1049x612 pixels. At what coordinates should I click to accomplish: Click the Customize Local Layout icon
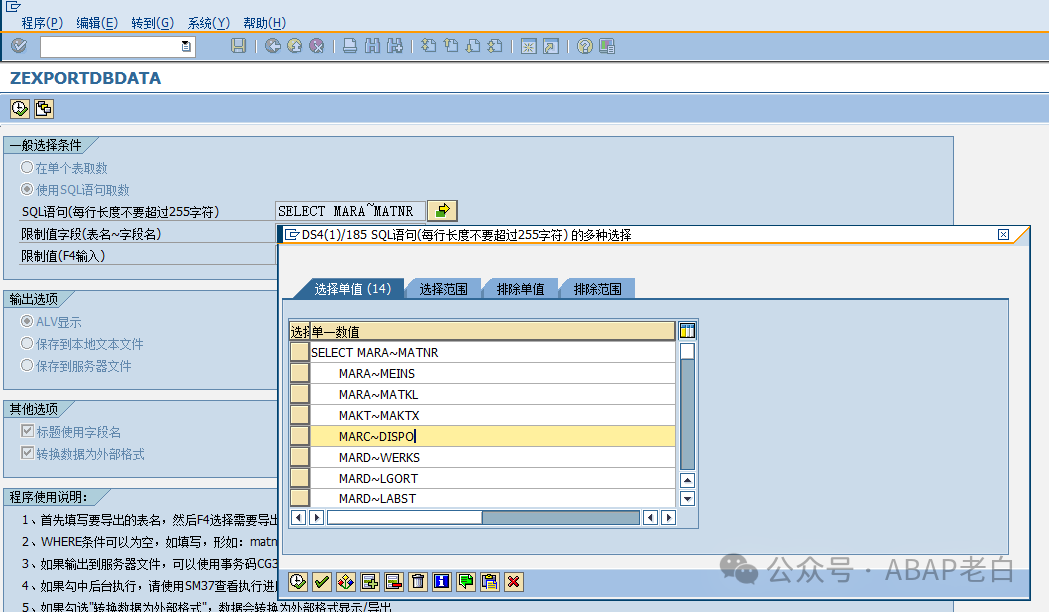click(607, 45)
